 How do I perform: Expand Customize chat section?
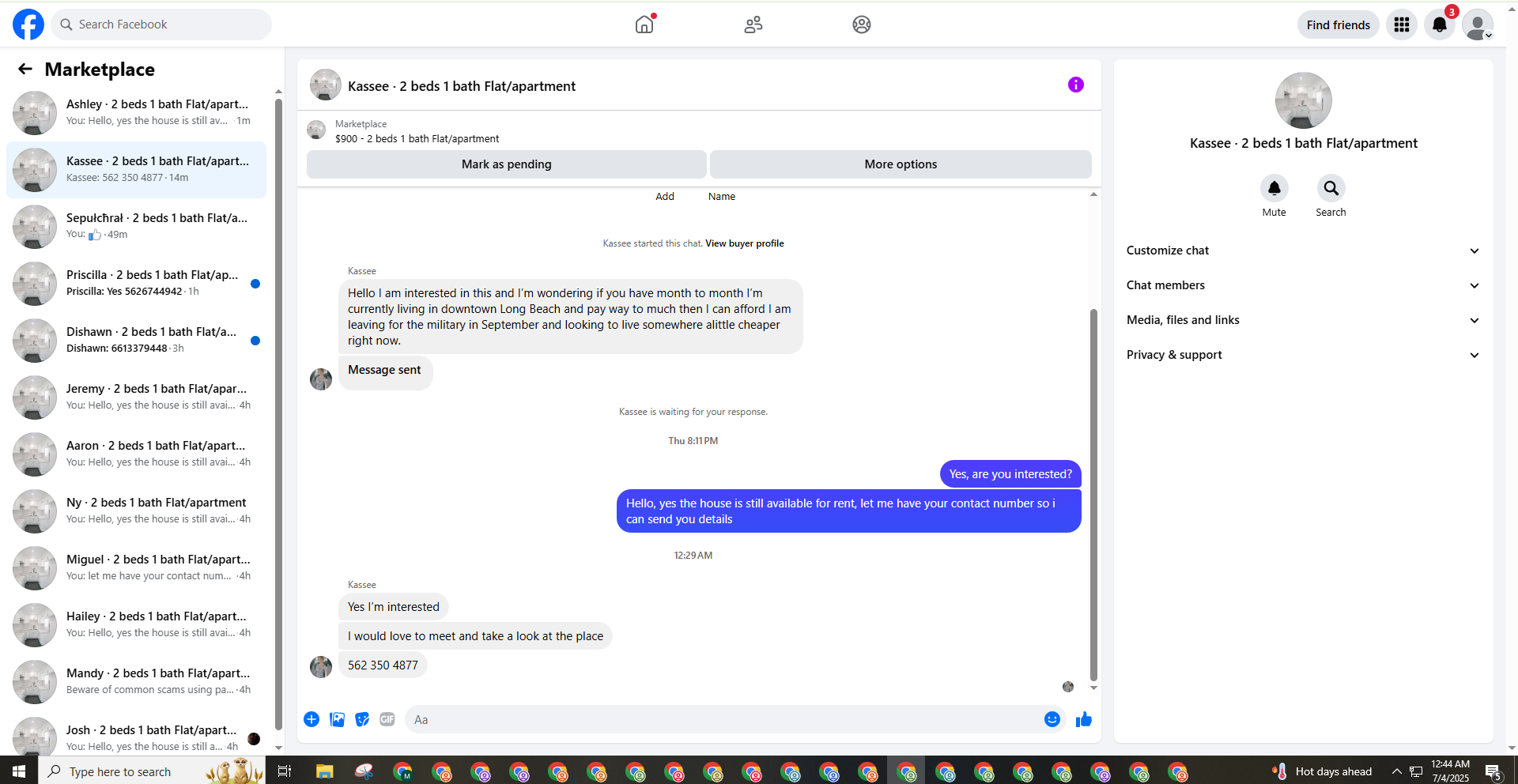1303,251
